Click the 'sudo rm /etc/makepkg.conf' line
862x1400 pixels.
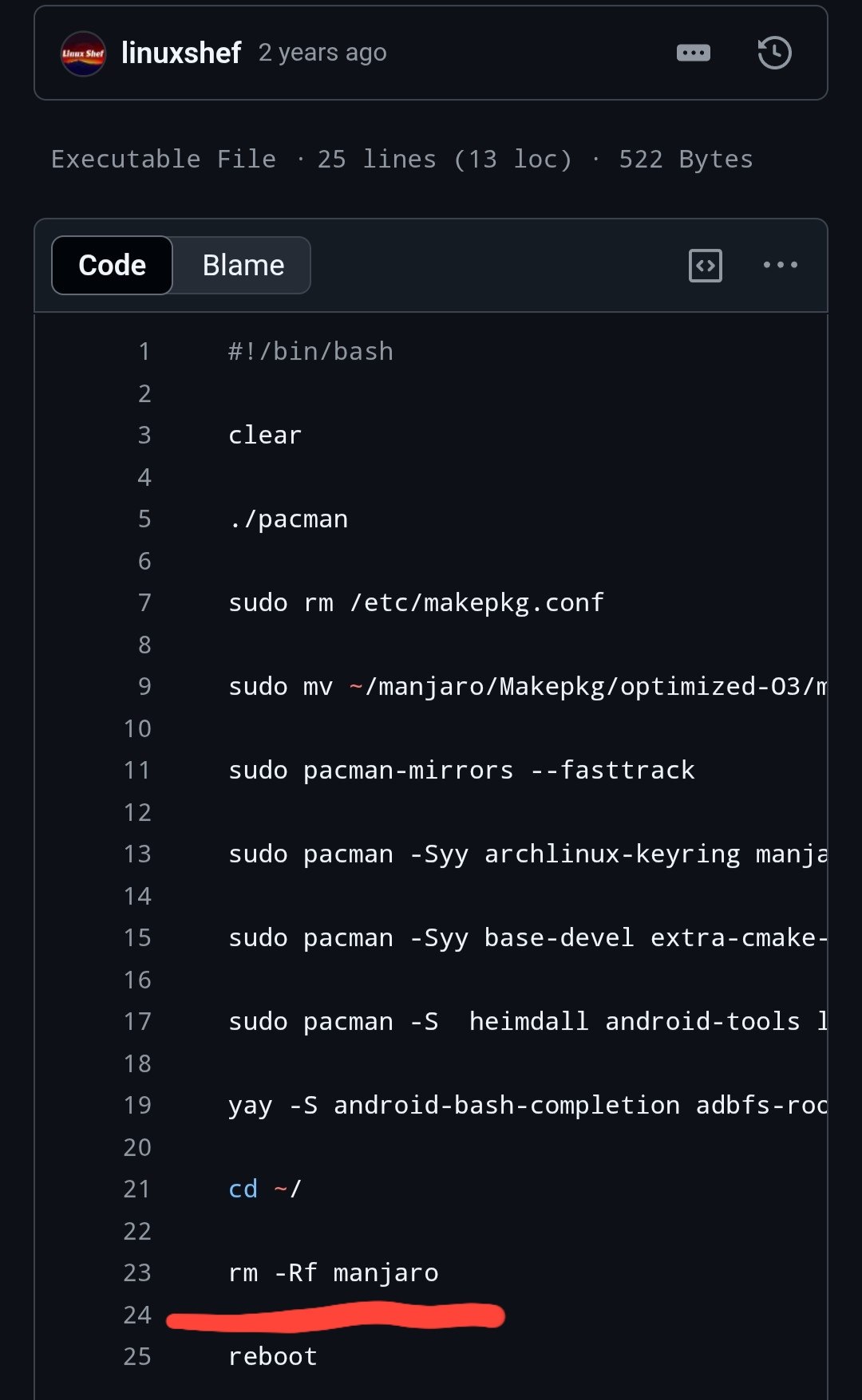pyautogui.click(x=416, y=602)
